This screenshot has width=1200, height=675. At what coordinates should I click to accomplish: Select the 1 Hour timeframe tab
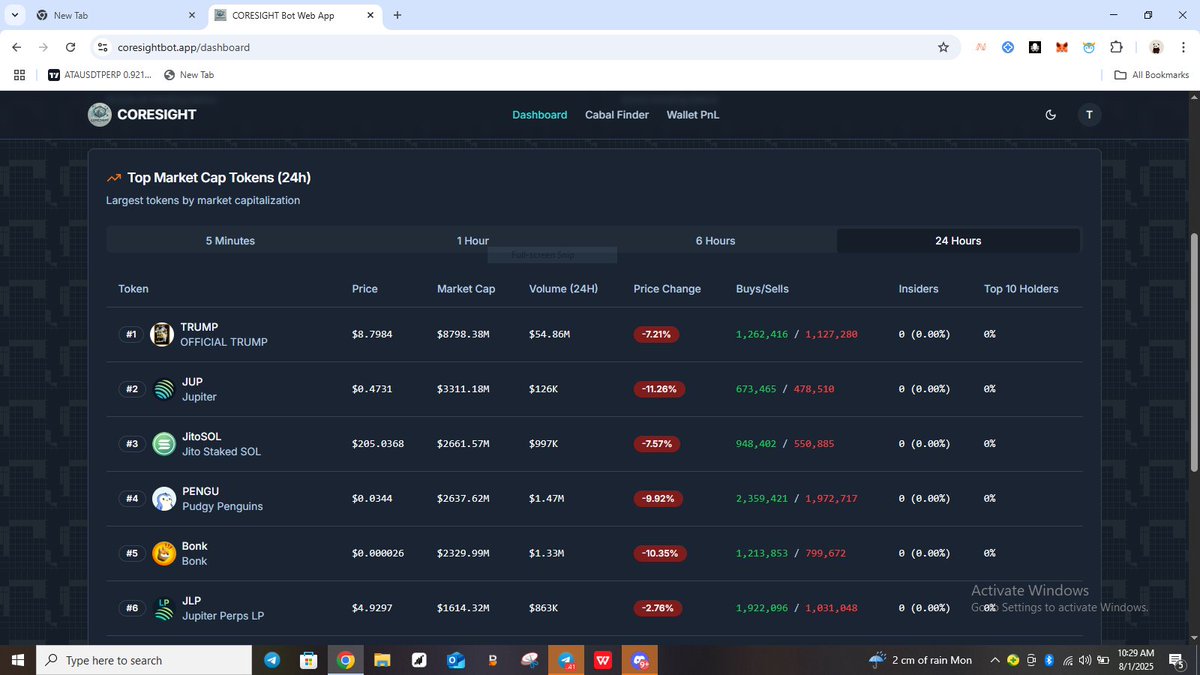pos(473,241)
